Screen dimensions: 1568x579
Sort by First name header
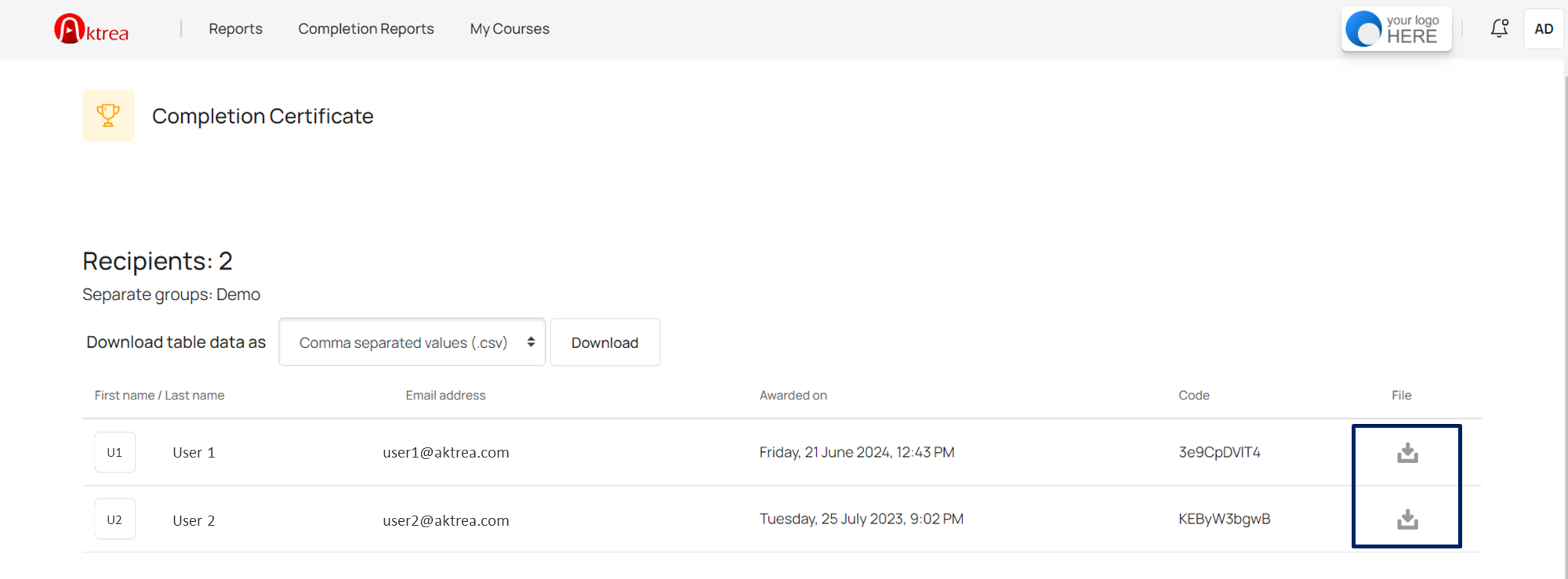pos(124,395)
